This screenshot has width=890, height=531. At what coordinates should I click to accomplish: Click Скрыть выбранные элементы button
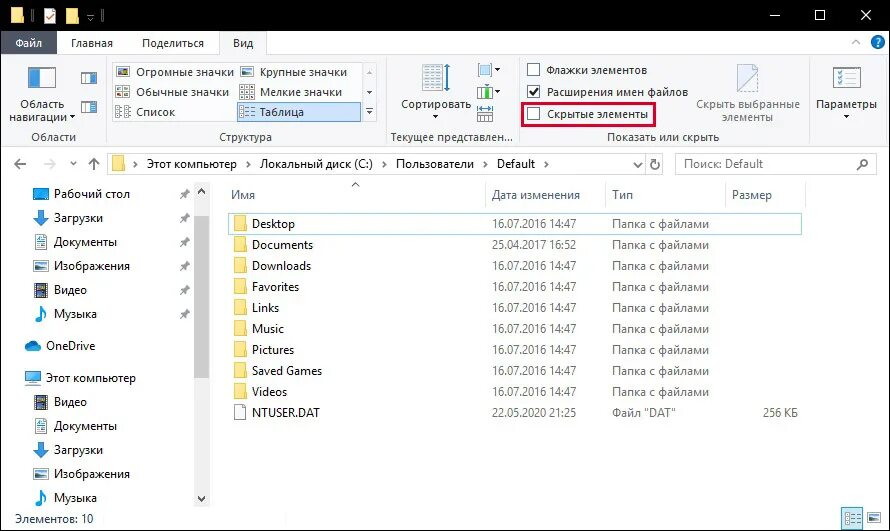[748, 93]
